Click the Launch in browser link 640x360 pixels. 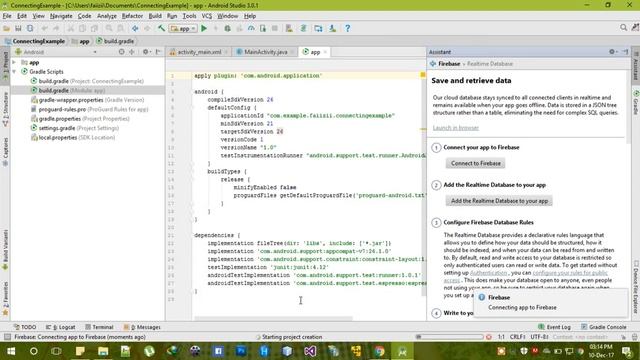[456, 128]
